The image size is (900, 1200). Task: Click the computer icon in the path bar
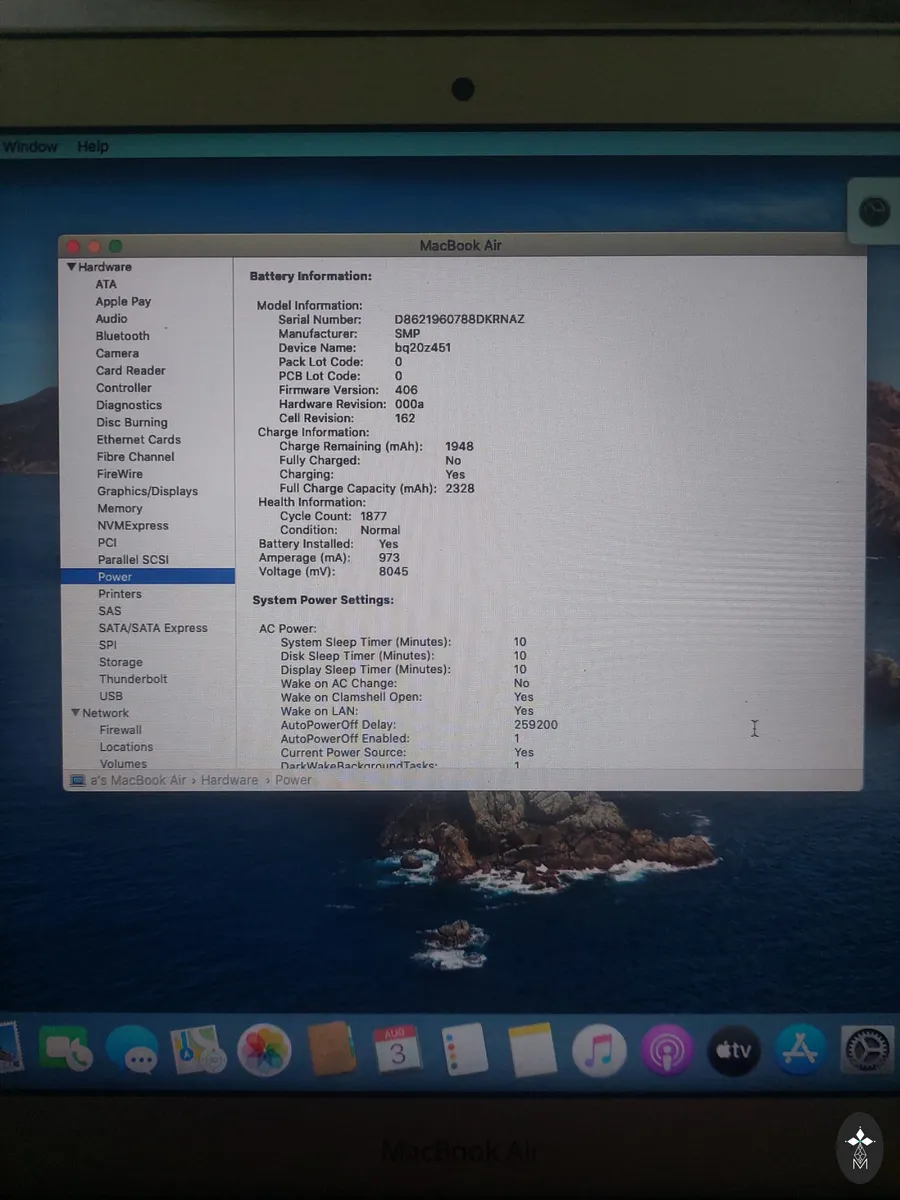[78, 780]
